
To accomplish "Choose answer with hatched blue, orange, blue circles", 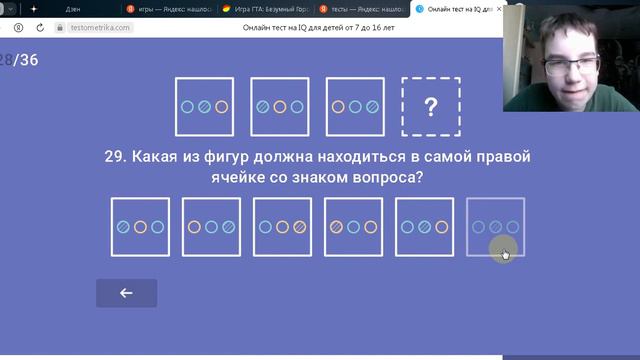I will click(x=140, y=227).
